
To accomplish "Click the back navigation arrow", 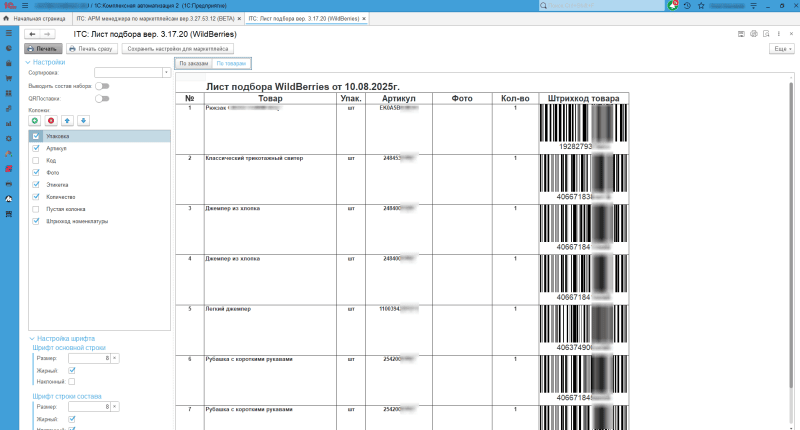I will pos(33,34).
